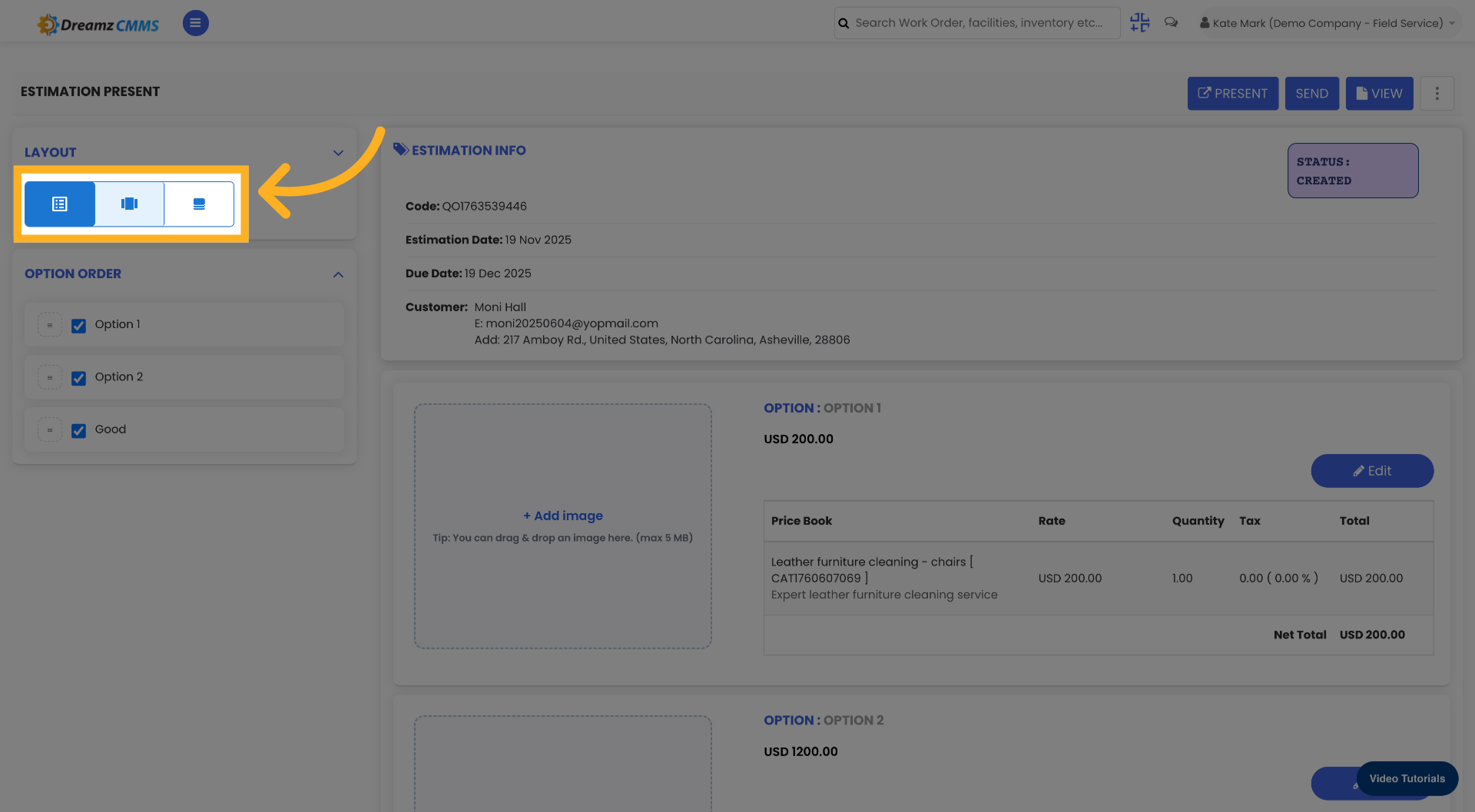This screenshot has height=812, width=1475.
Task: Select the stacked layout view
Action: click(x=199, y=204)
